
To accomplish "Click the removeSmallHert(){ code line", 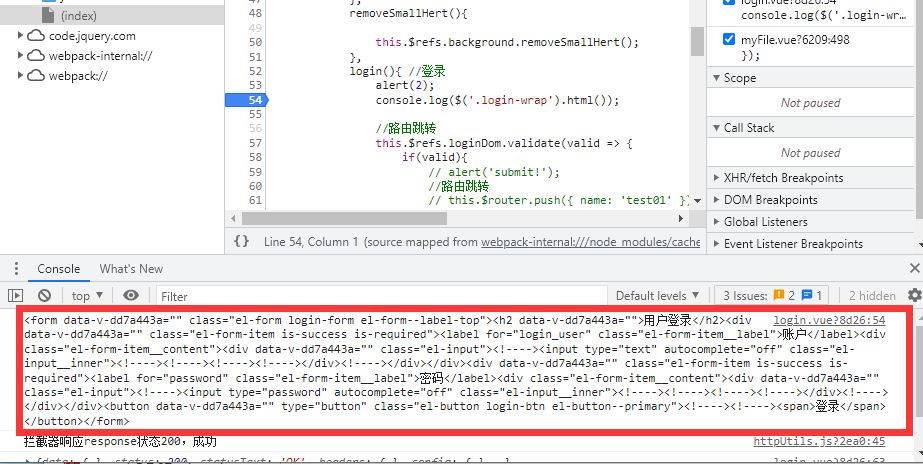I will [408, 13].
